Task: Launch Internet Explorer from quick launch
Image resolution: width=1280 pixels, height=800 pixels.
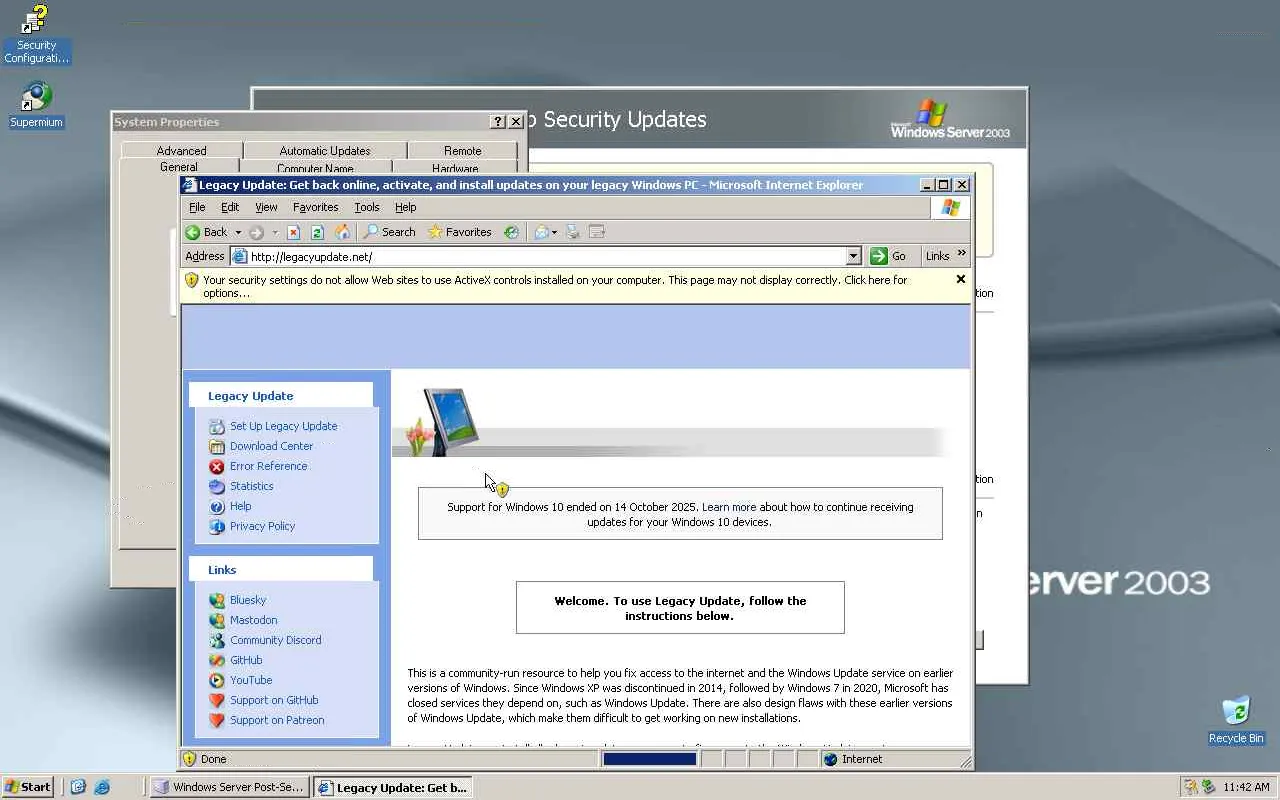Action: (x=101, y=787)
